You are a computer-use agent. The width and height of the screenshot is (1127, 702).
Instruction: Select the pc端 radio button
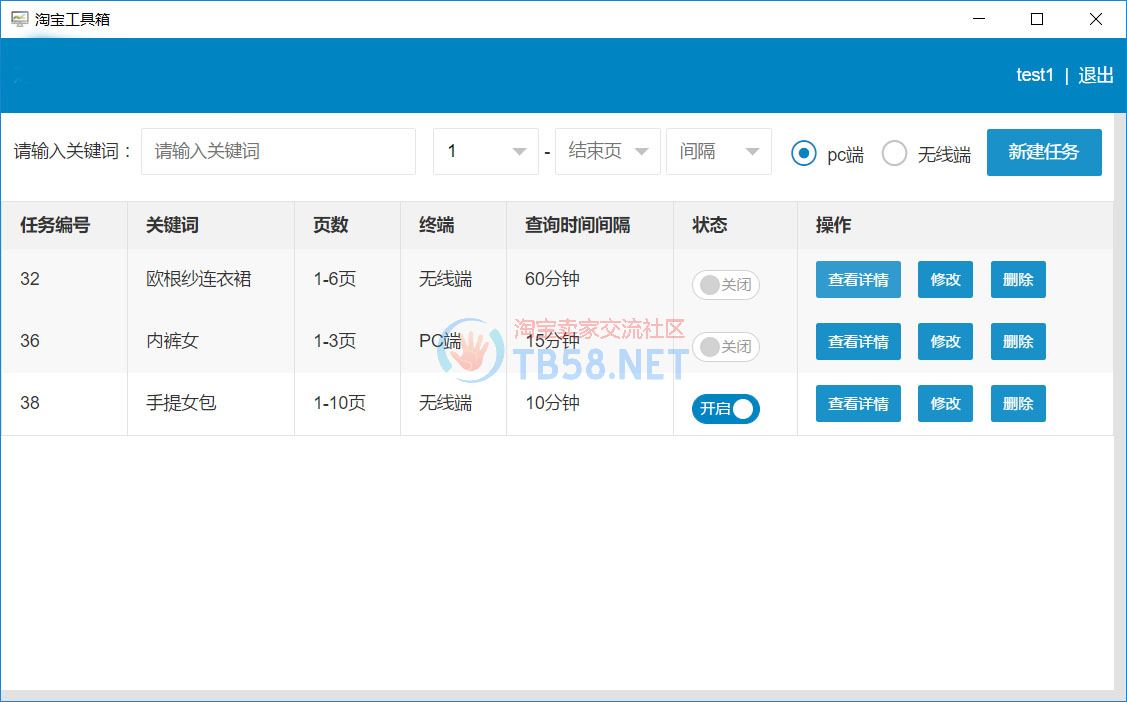click(x=804, y=153)
